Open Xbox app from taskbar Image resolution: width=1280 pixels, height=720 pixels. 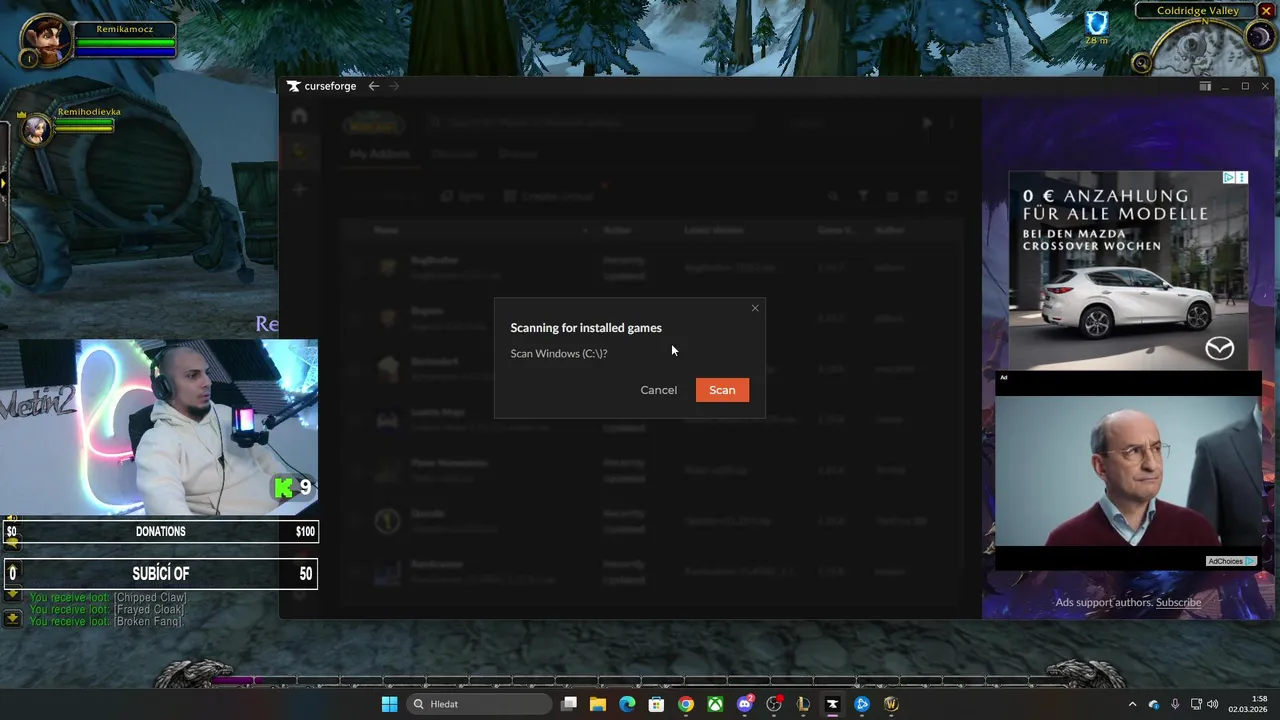715,704
